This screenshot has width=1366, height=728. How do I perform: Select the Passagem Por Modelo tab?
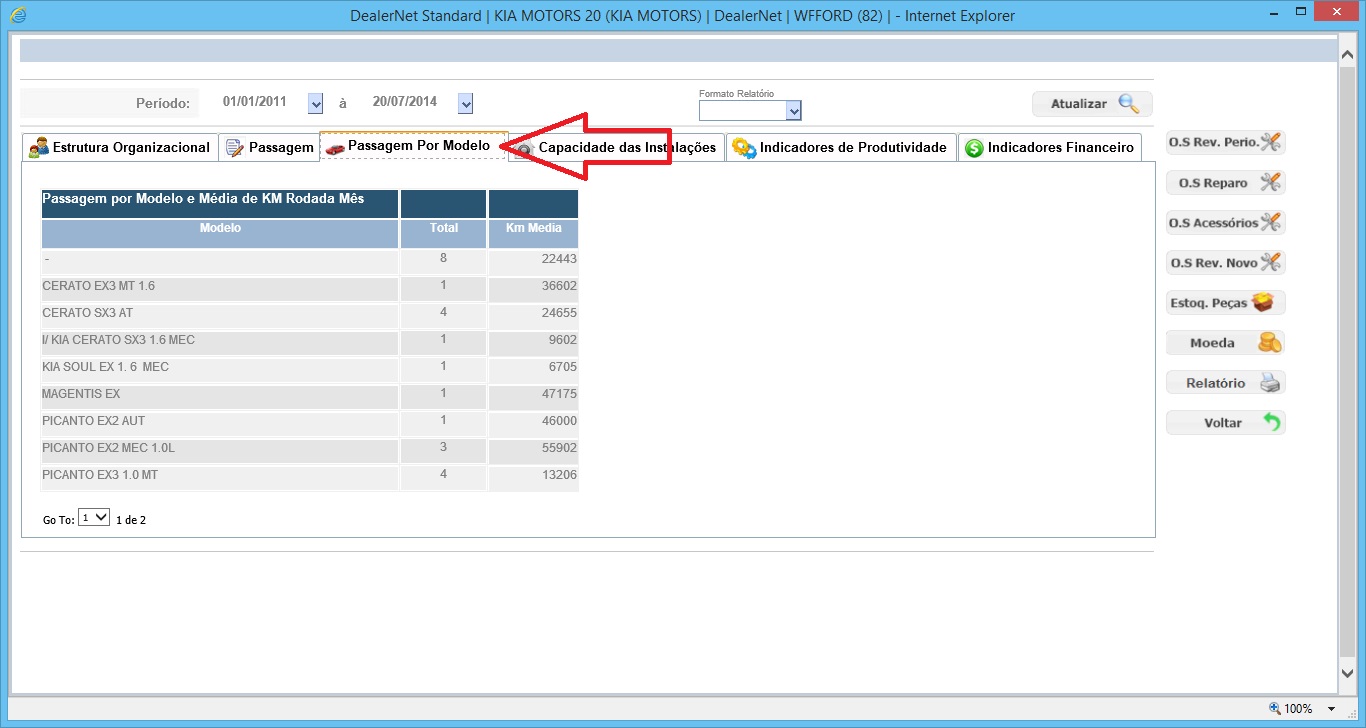click(414, 146)
